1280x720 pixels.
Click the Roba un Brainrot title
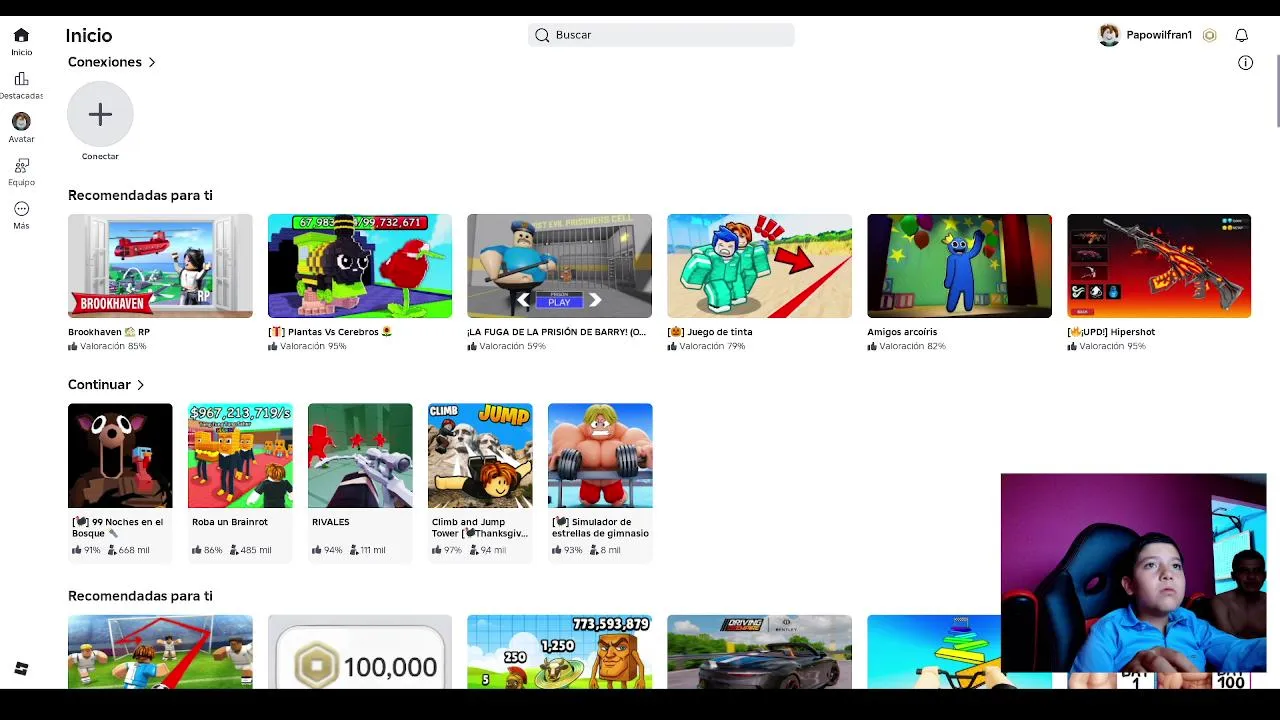tap(230, 522)
